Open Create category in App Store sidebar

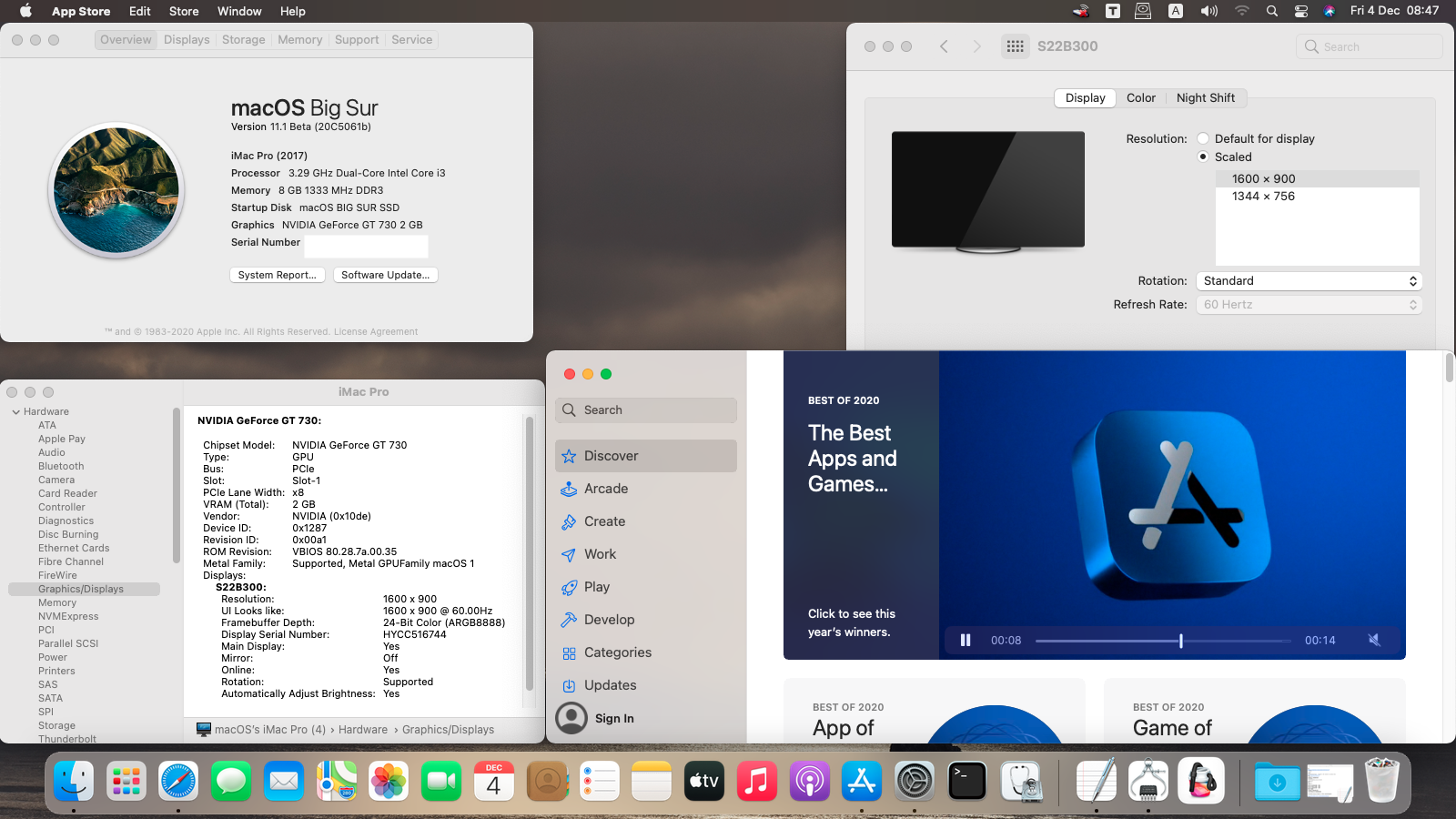click(x=645, y=521)
